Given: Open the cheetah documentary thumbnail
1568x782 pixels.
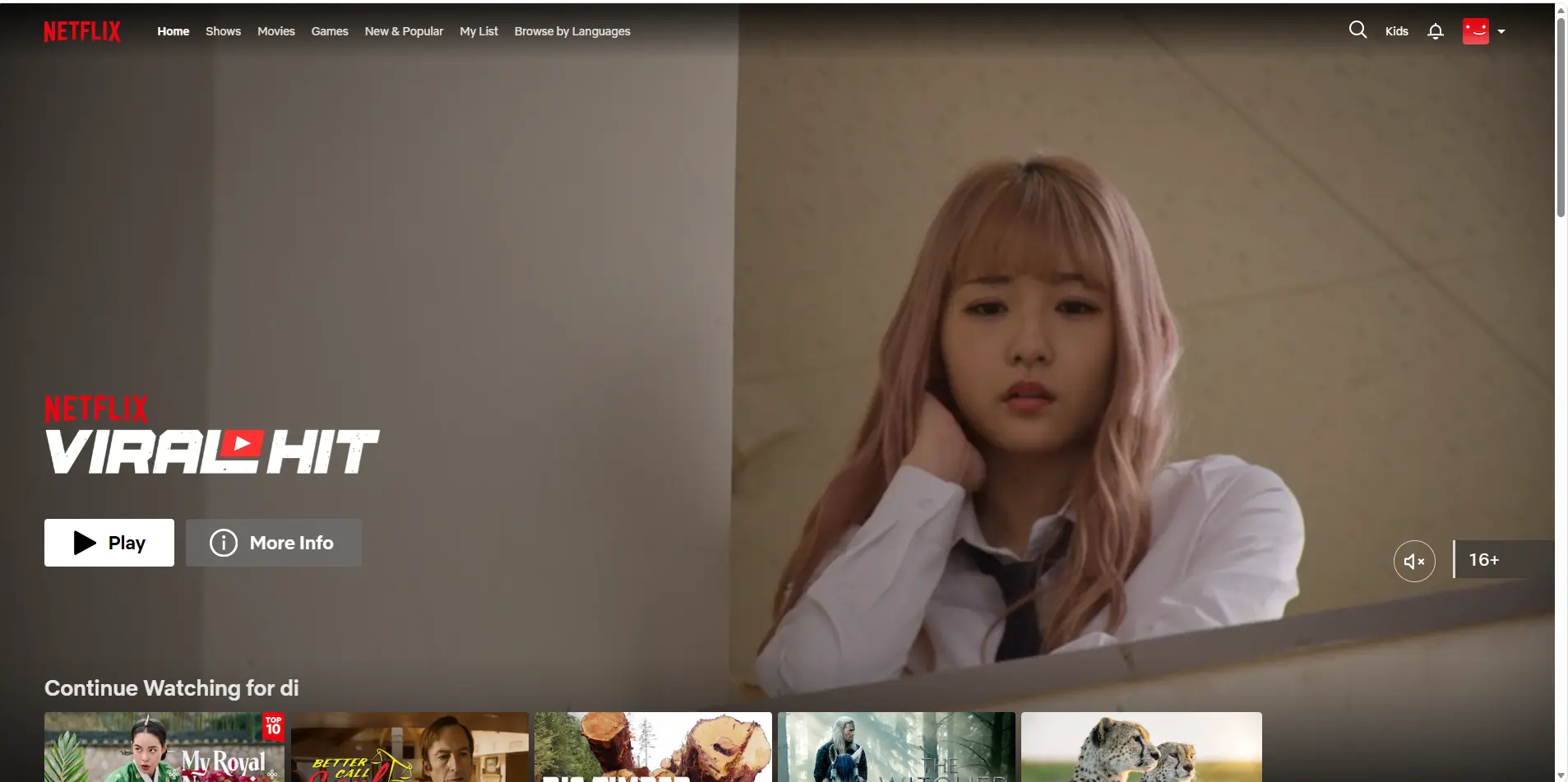Looking at the screenshot, I should 1141,747.
